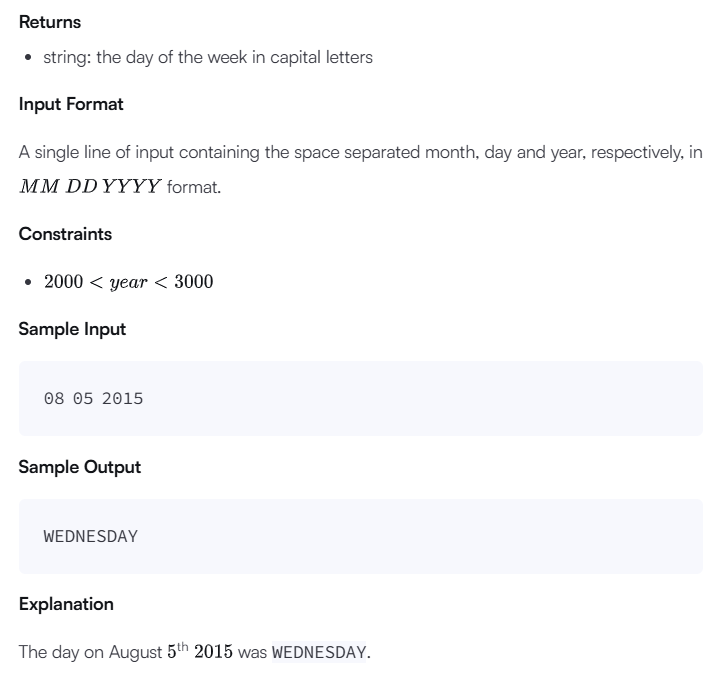Click the Explanation heading
The height and width of the screenshot is (674, 723).
(x=66, y=604)
